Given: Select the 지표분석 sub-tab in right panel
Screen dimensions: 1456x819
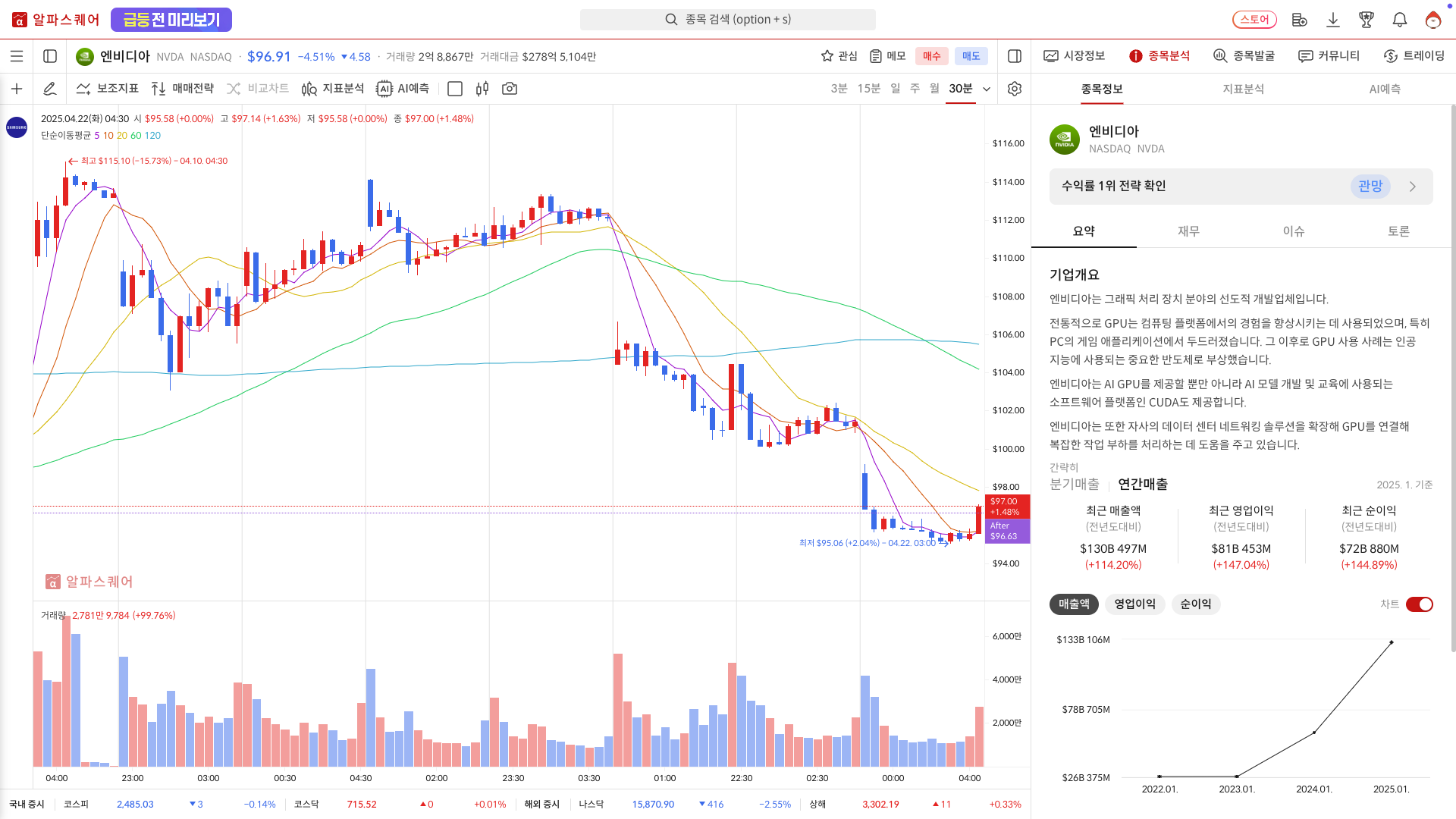Looking at the screenshot, I should (1244, 89).
